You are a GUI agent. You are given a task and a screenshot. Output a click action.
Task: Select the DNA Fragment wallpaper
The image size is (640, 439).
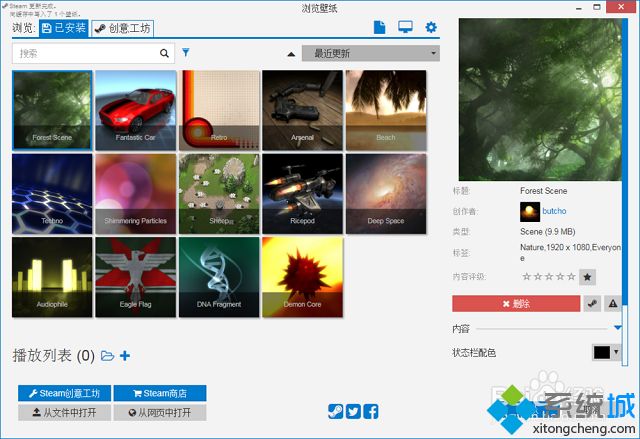219,277
